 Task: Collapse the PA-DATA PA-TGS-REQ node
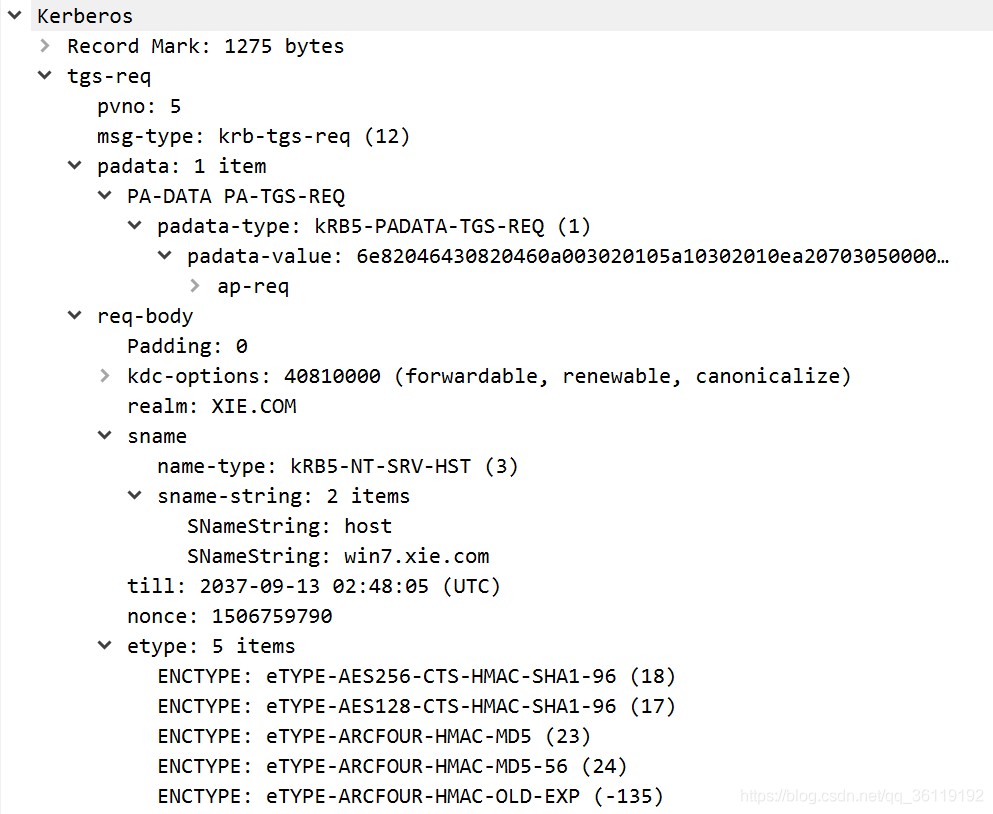[104, 195]
